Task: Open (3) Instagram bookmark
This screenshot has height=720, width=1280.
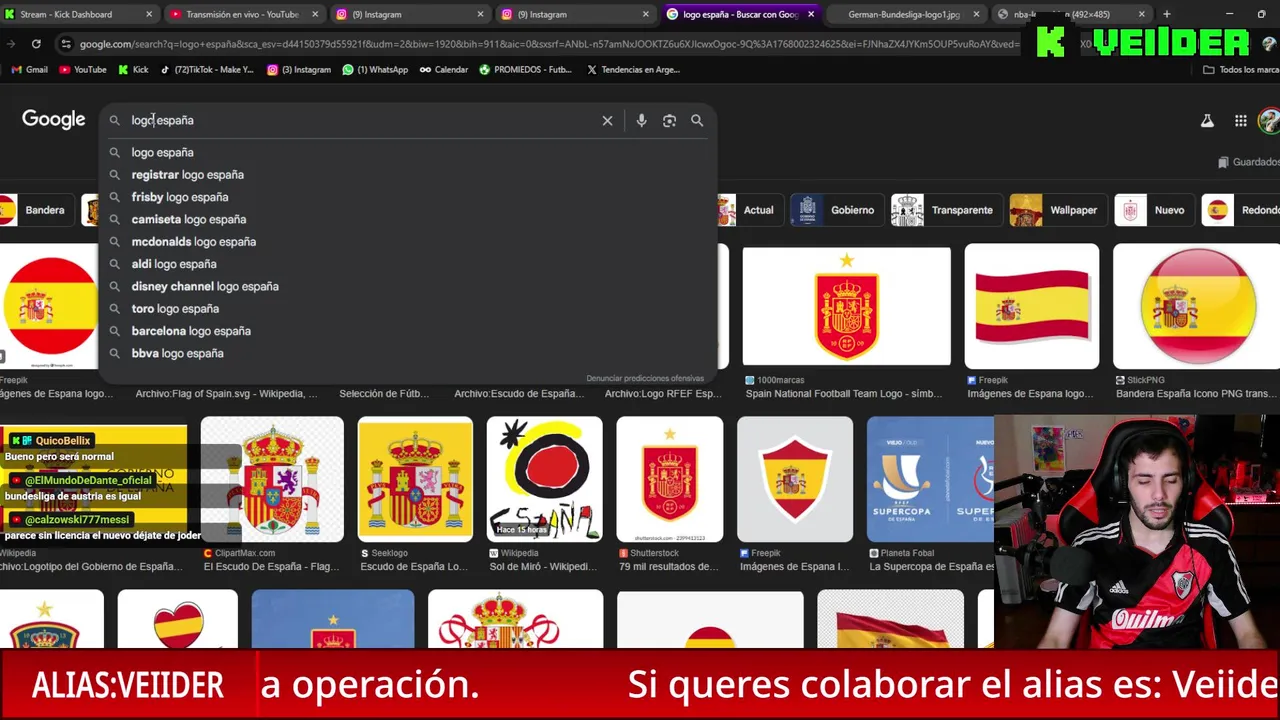Action: pos(298,70)
